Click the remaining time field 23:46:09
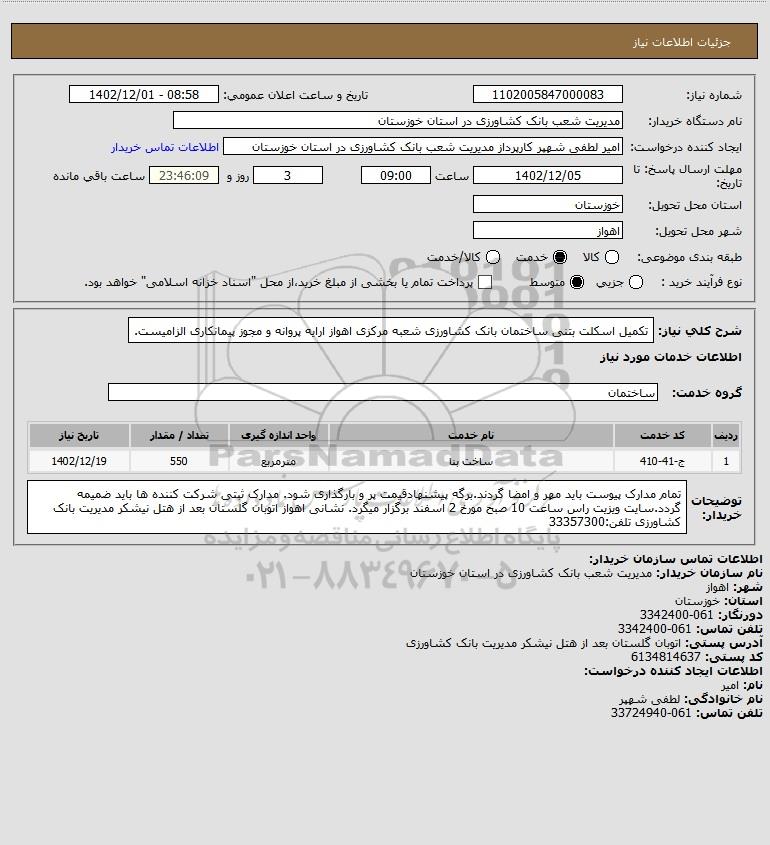This screenshot has height=845, width=770. tap(184, 176)
